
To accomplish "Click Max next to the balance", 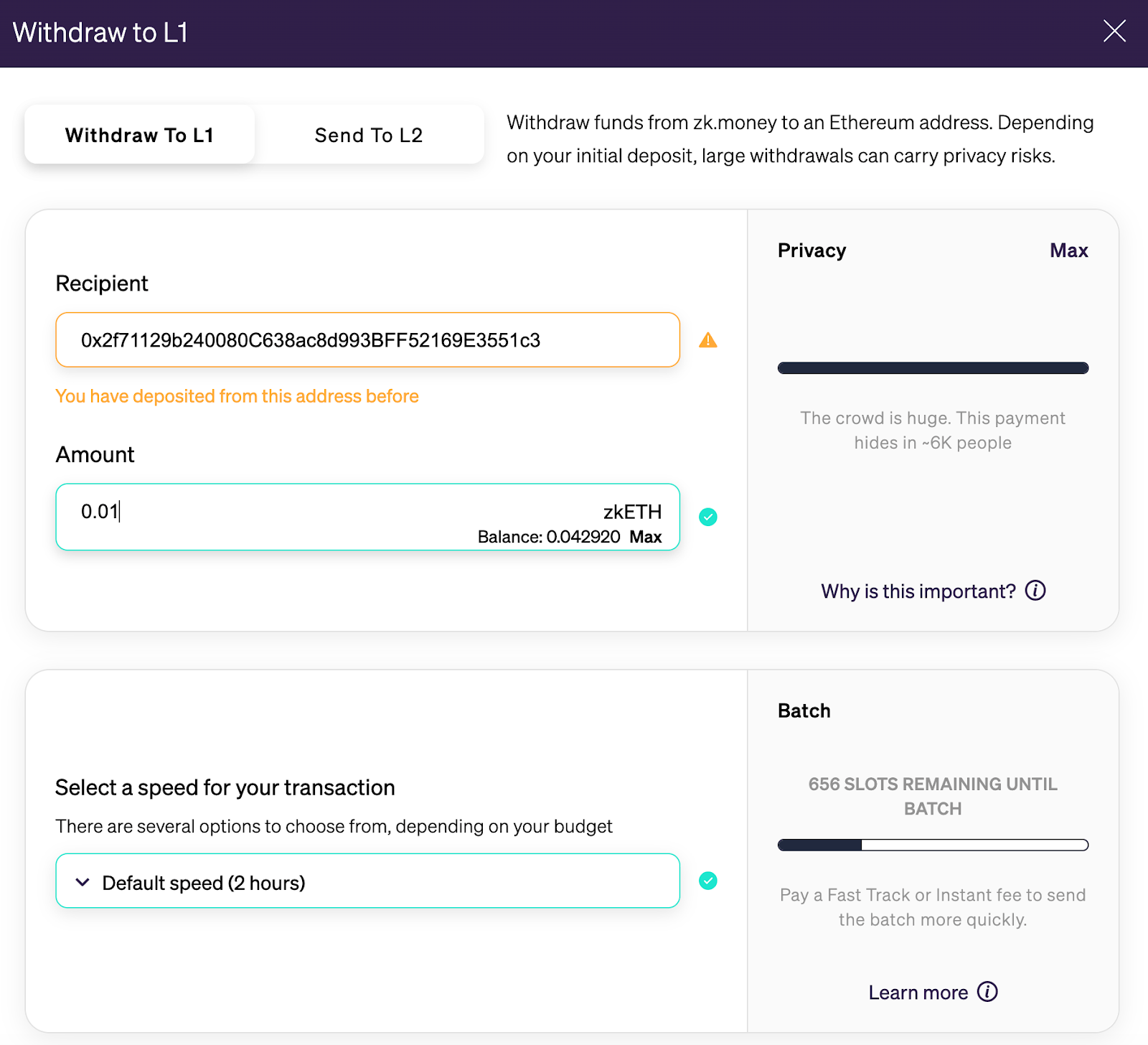I will [646, 537].
